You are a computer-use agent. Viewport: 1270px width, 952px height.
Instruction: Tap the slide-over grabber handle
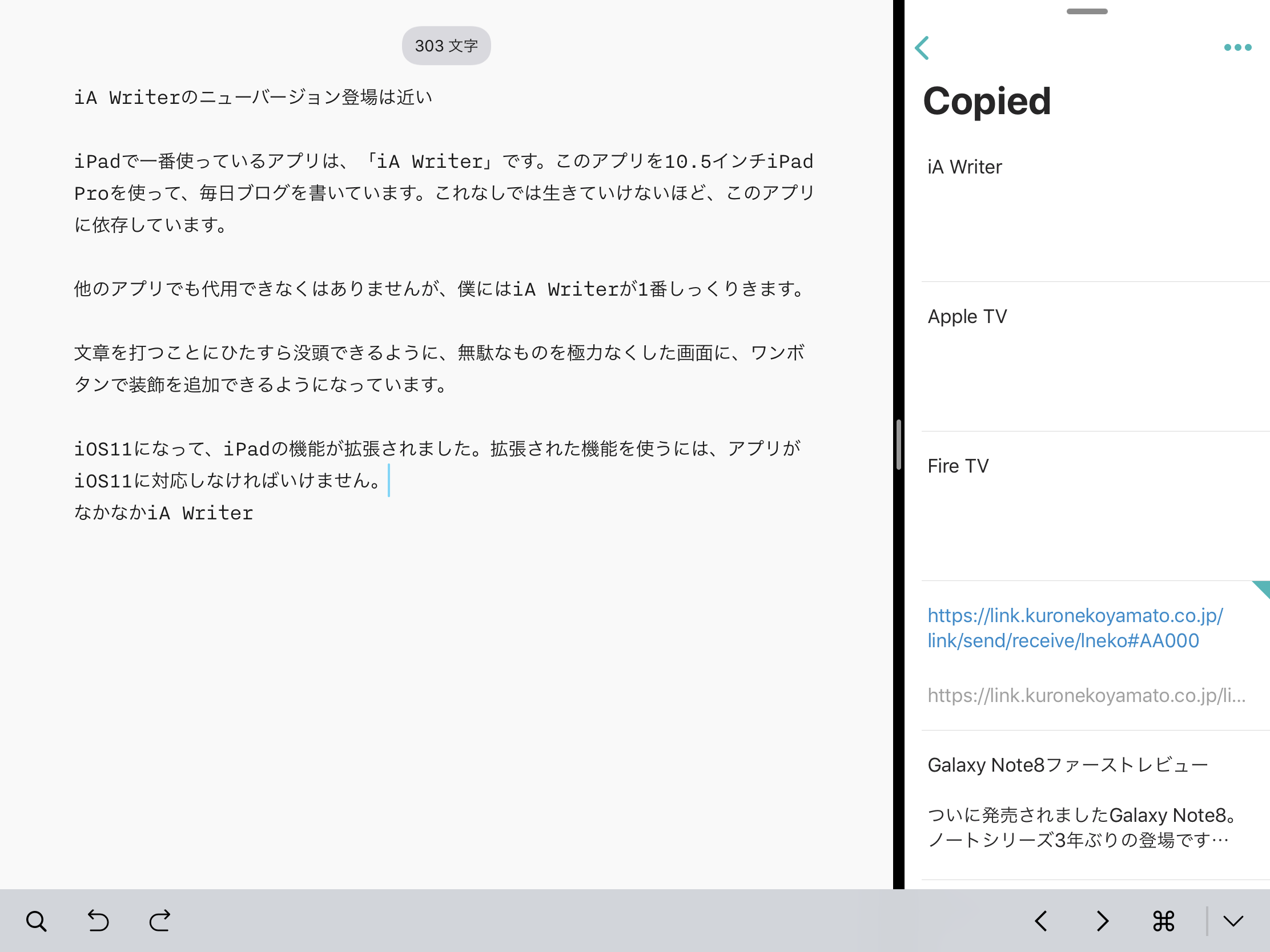point(1087,11)
